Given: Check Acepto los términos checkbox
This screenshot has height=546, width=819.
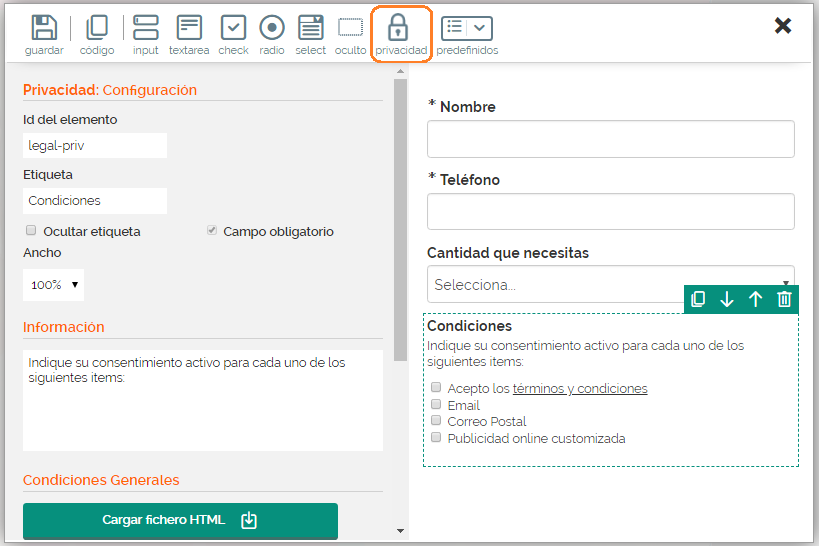Looking at the screenshot, I should click(x=436, y=387).
